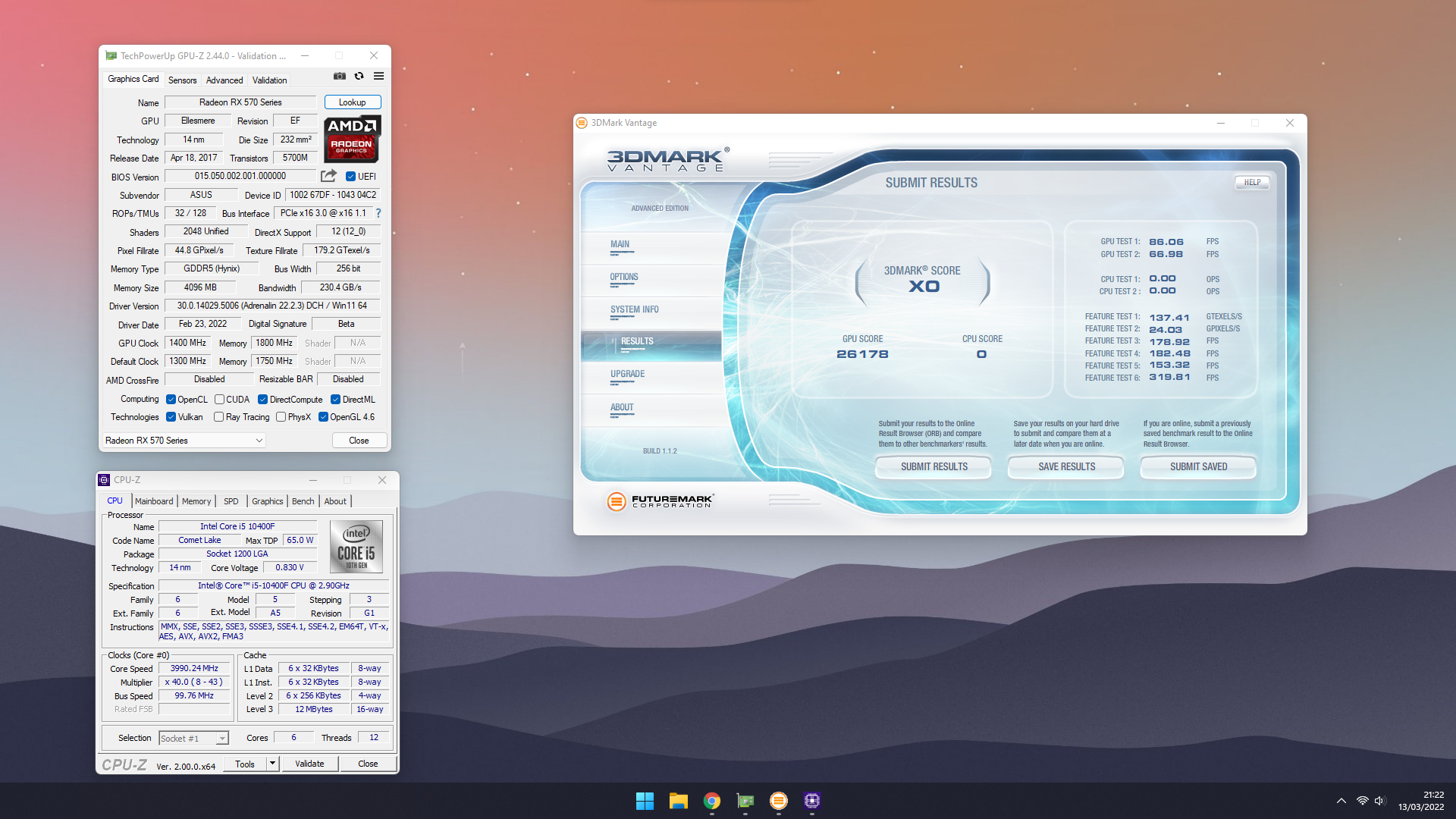This screenshot has width=1456, height=819.
Task: Open File Explorer from the taskbar
Action: 678,801
